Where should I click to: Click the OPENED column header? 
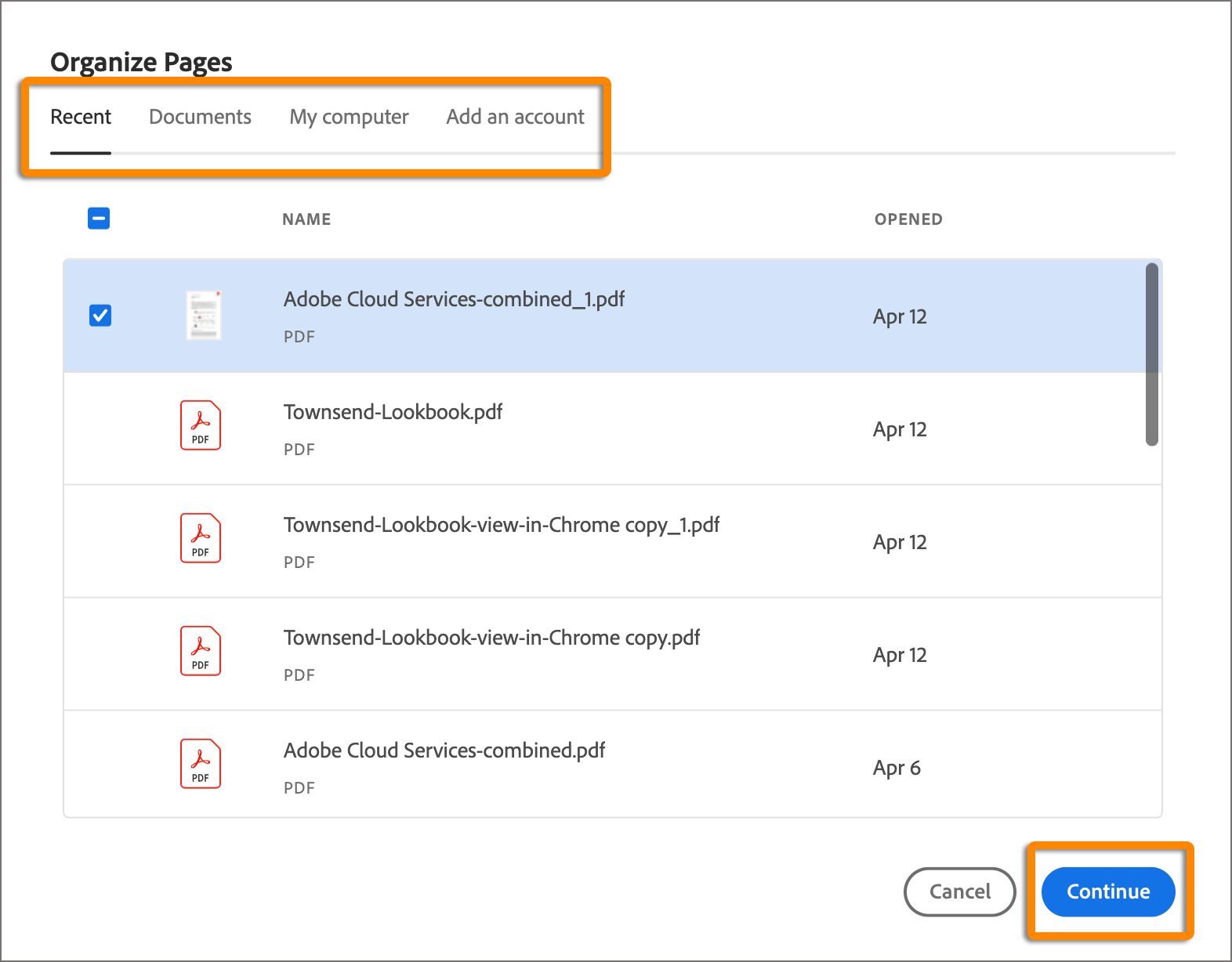pyautogui.click(x=908, y=219)
